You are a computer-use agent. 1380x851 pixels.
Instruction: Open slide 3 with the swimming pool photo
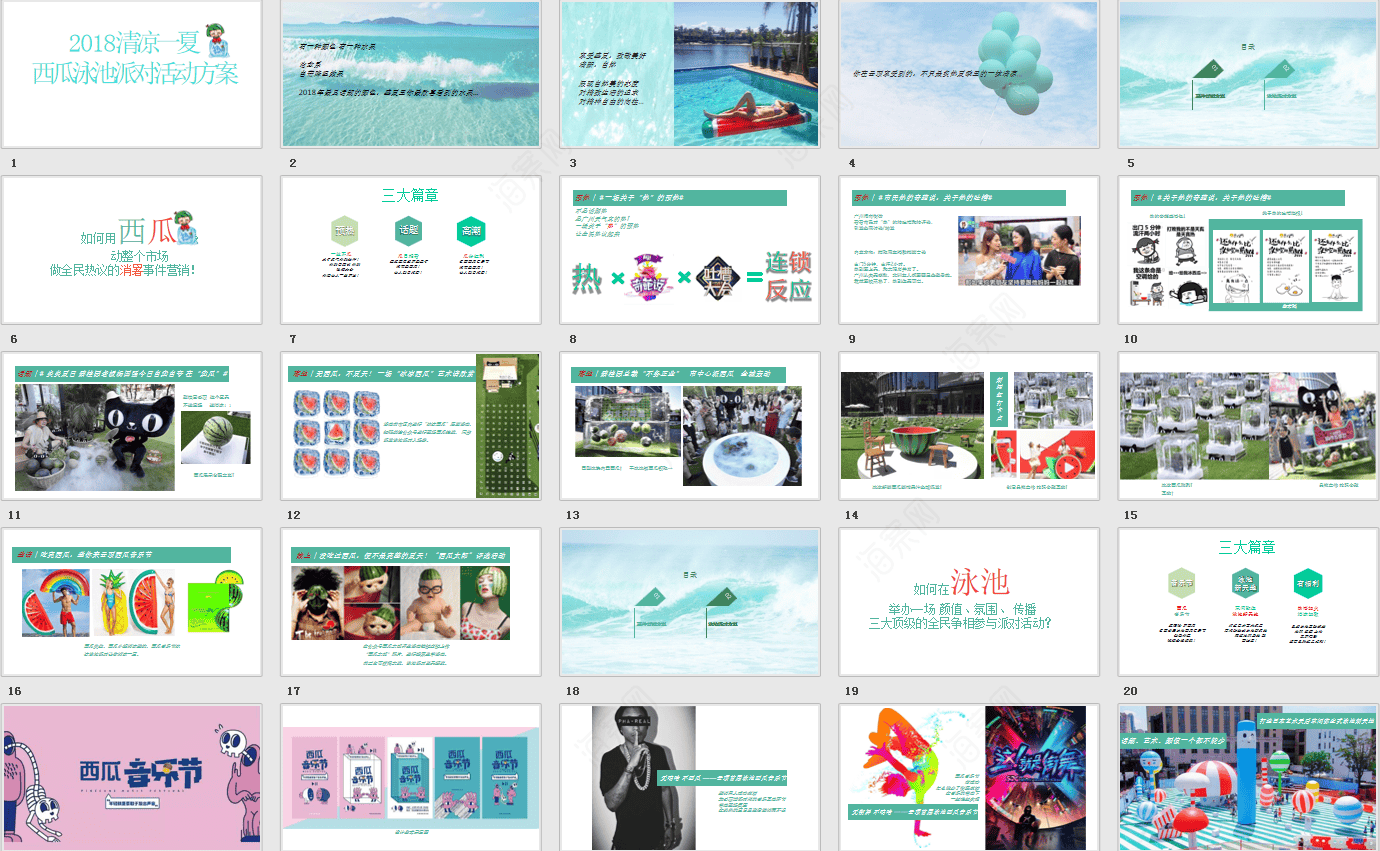pos(690,74)
